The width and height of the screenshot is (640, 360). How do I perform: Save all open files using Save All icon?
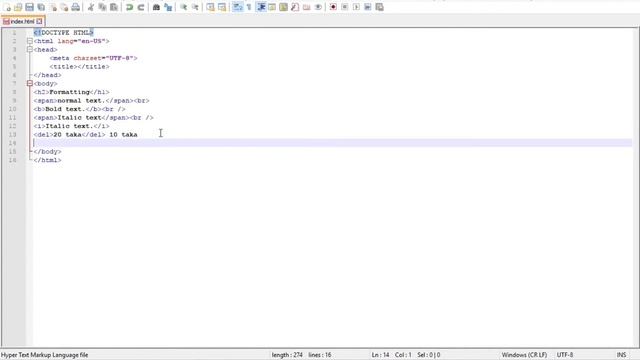pyautogui.click(x=41, y=7)
